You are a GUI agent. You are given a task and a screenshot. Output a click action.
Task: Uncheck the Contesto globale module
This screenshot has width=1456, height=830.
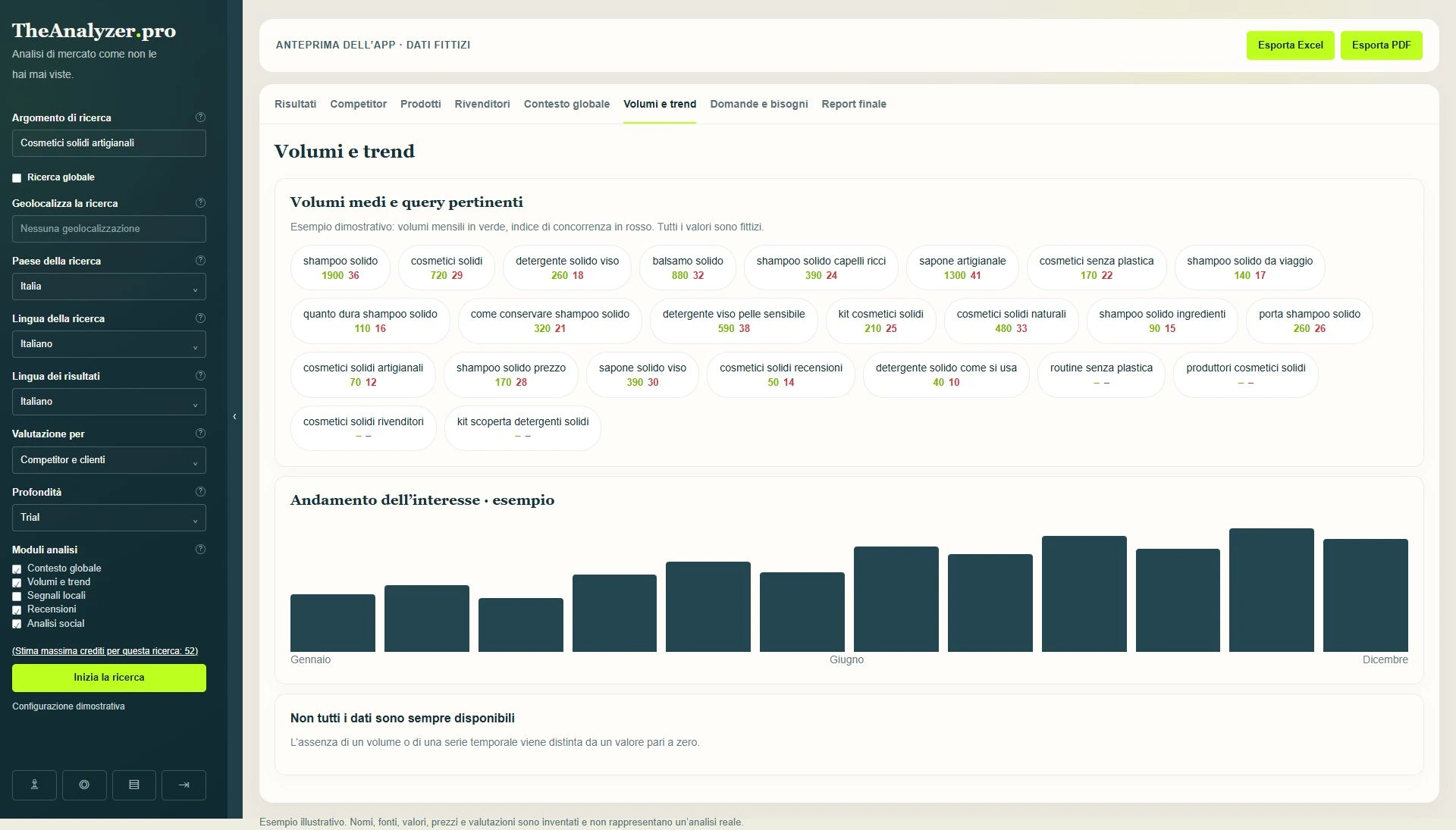click(17, 568)
